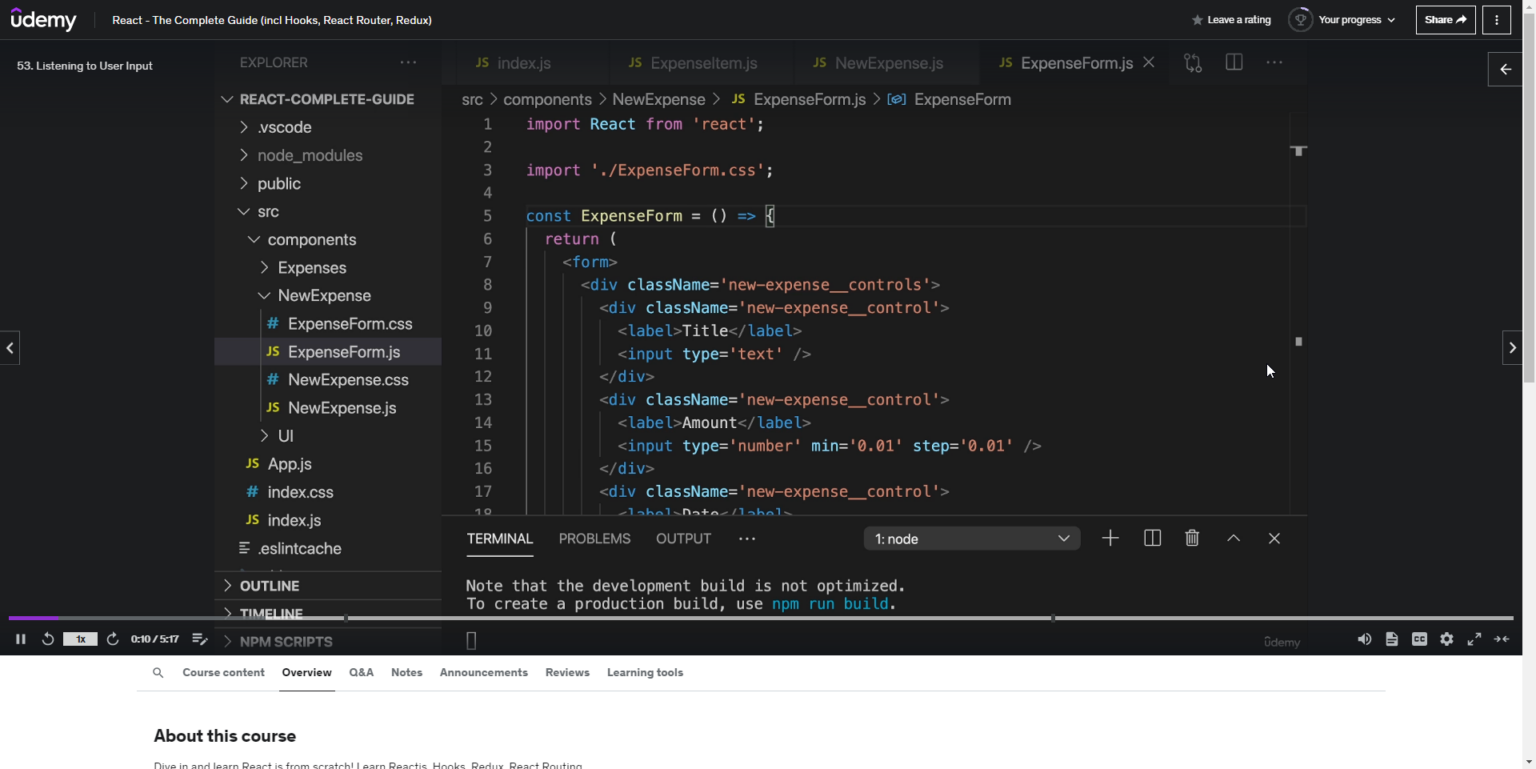Add a new terminal with the plus icon
The image size is (1536, 769).
coord(1110,538)
